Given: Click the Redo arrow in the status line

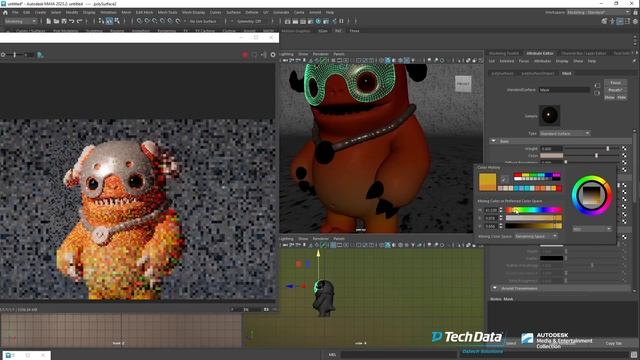Looking at the screenshot, I should click(79, 21).
